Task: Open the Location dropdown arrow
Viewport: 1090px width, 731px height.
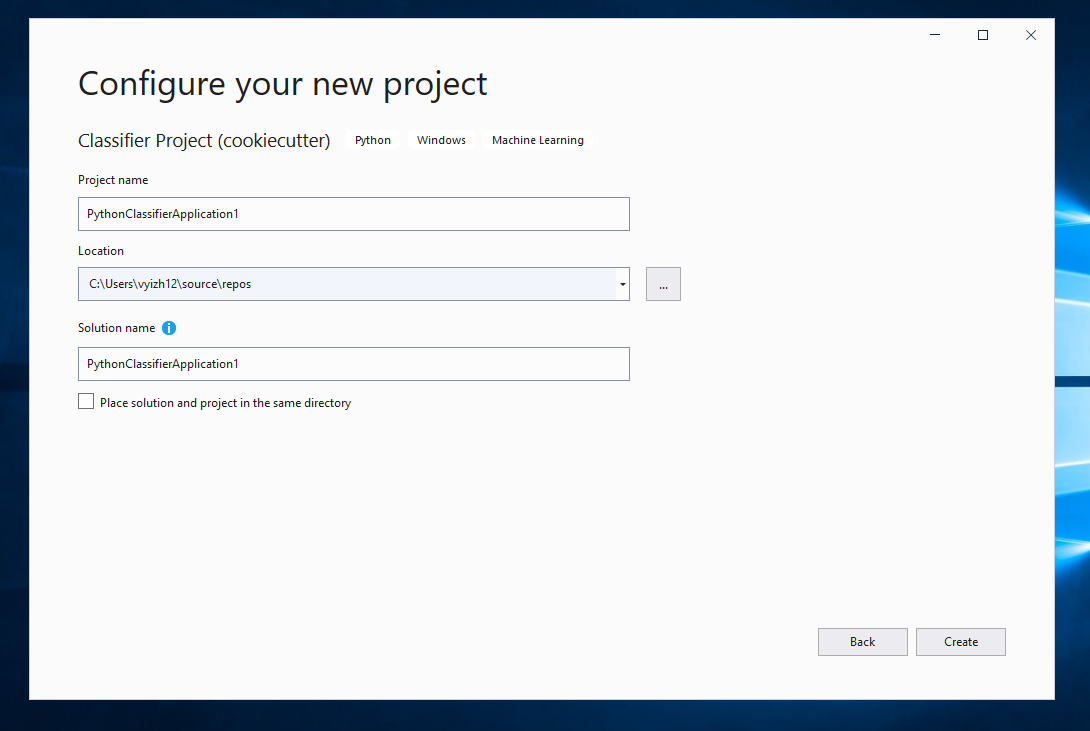Action: pos(623,284)
